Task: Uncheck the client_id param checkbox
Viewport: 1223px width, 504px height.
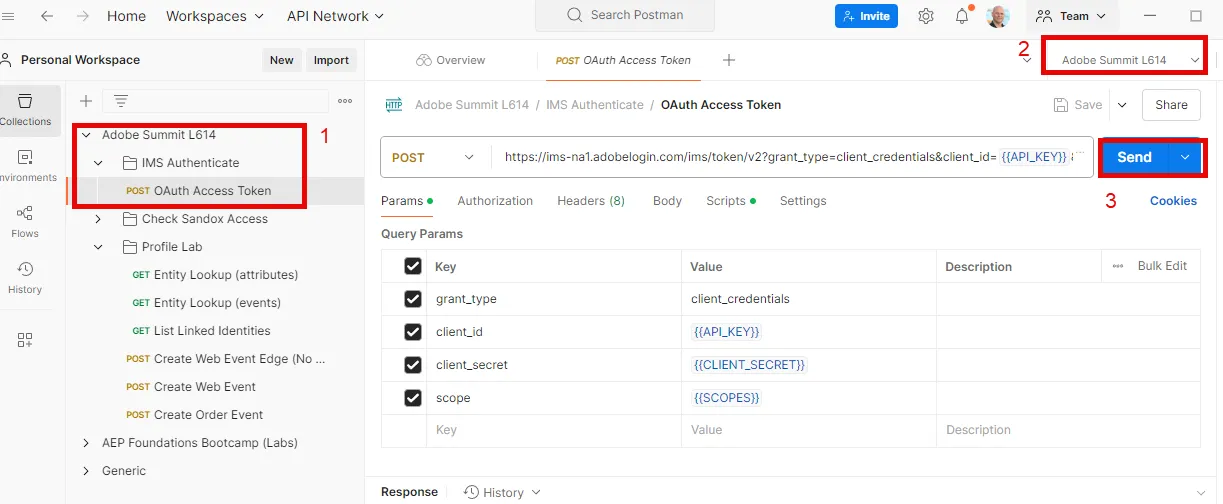Action: (412, 332)
